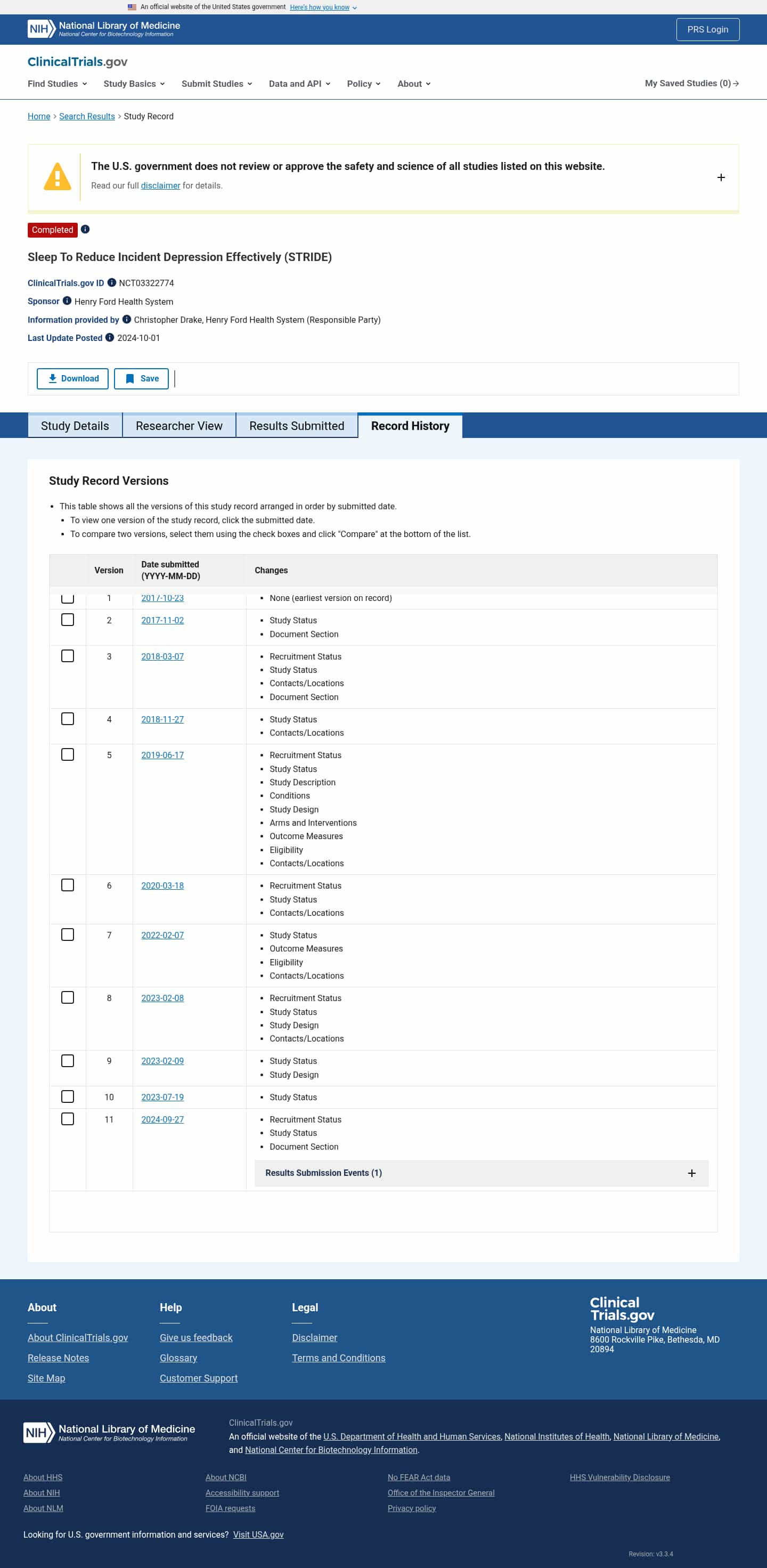The image size is (767, 1568).
Task: Open the Submit Studies dropdown
Action: click(217, 84)
